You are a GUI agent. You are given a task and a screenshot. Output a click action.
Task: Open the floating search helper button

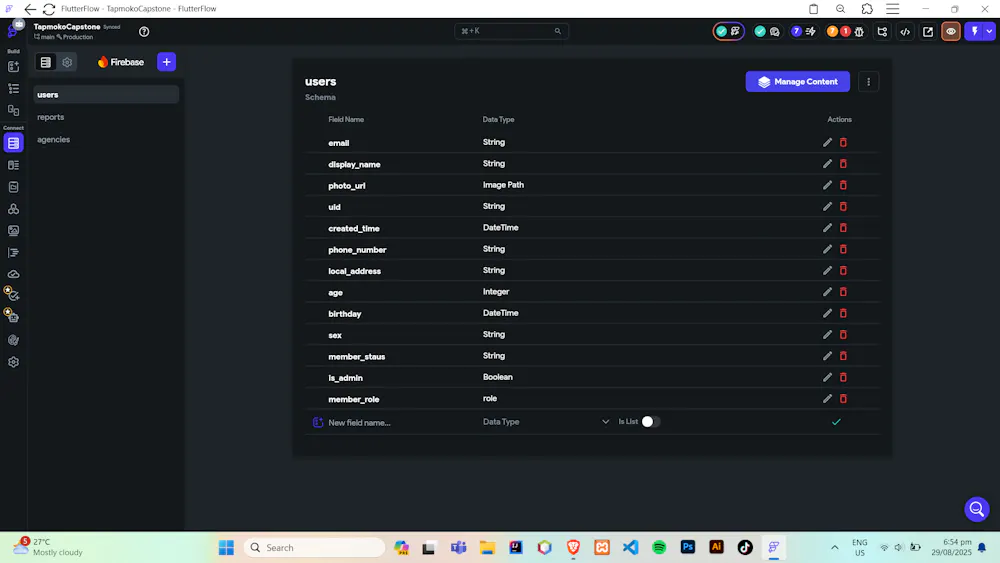pyautogui.click(x=976, y=509)
